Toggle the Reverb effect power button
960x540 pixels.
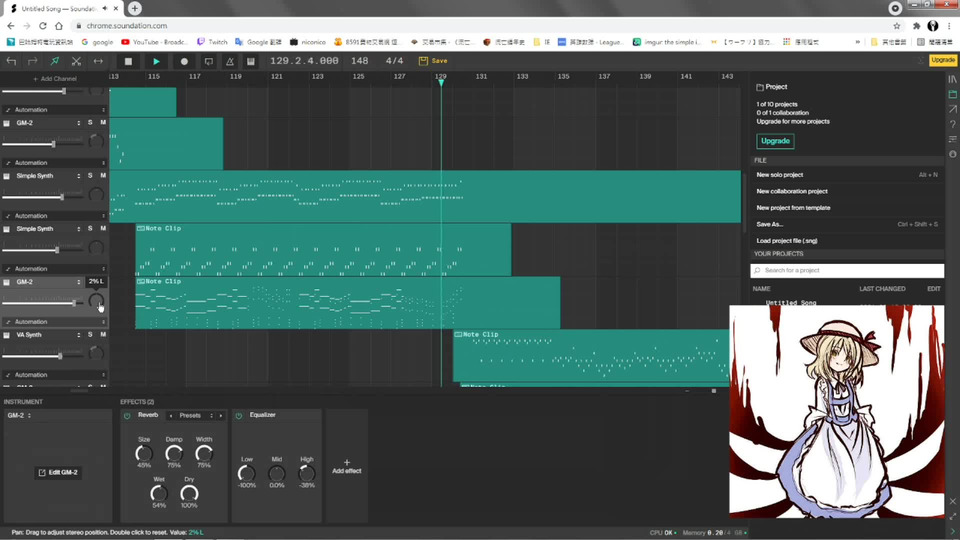[x=127, y=415]
